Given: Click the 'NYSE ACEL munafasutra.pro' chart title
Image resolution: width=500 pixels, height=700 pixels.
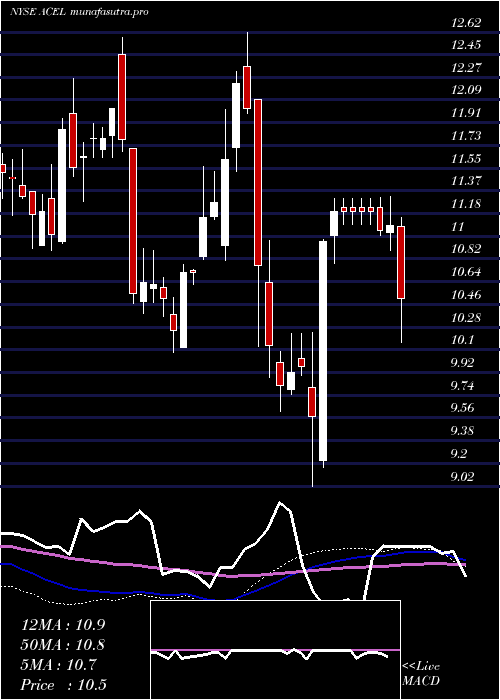Looking at the screenshot, I should coord(79,12).
